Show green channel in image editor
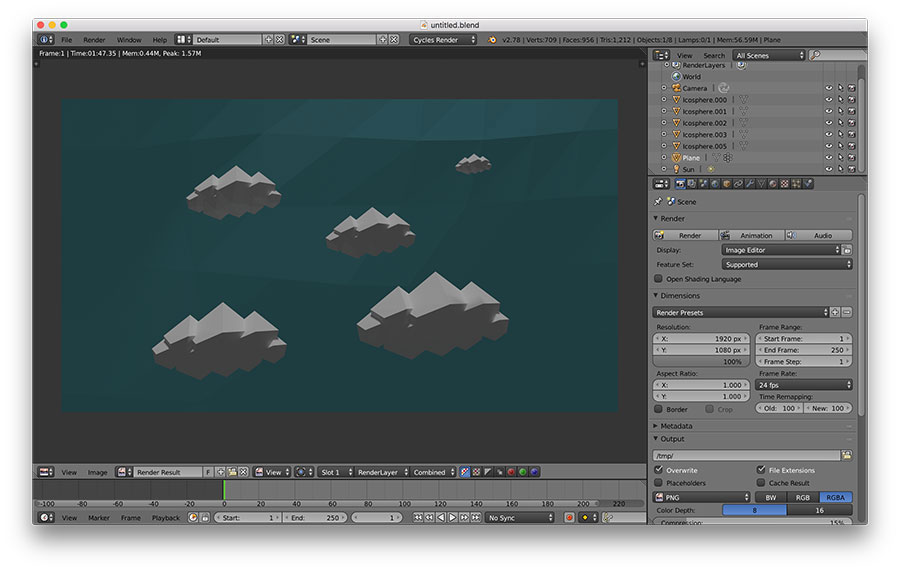This screenshot has width=900, height=571. (522, 472)
